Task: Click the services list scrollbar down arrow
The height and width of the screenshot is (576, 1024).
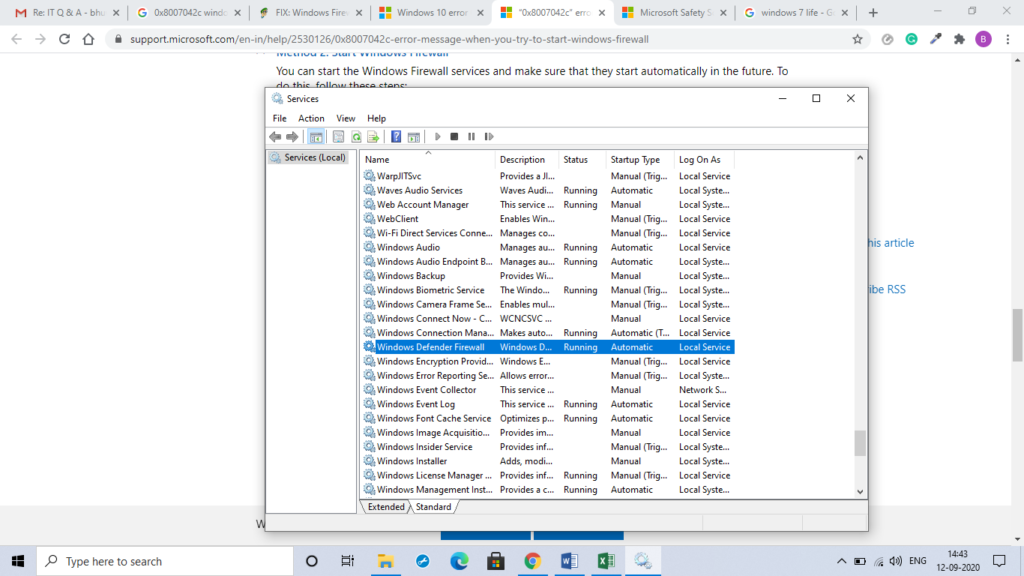Action: point(860,491)
